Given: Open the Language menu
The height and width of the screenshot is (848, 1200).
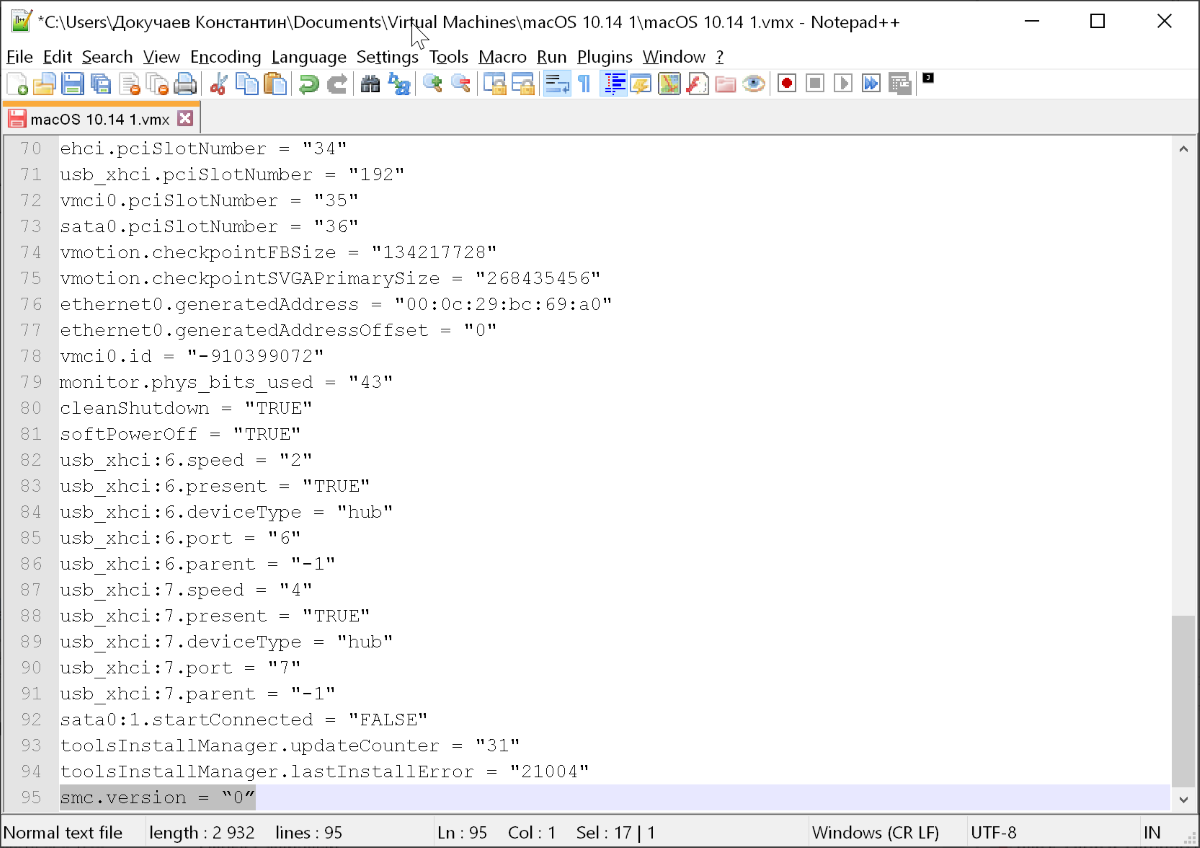Looking at the screenshot, I should pos(309,57).
